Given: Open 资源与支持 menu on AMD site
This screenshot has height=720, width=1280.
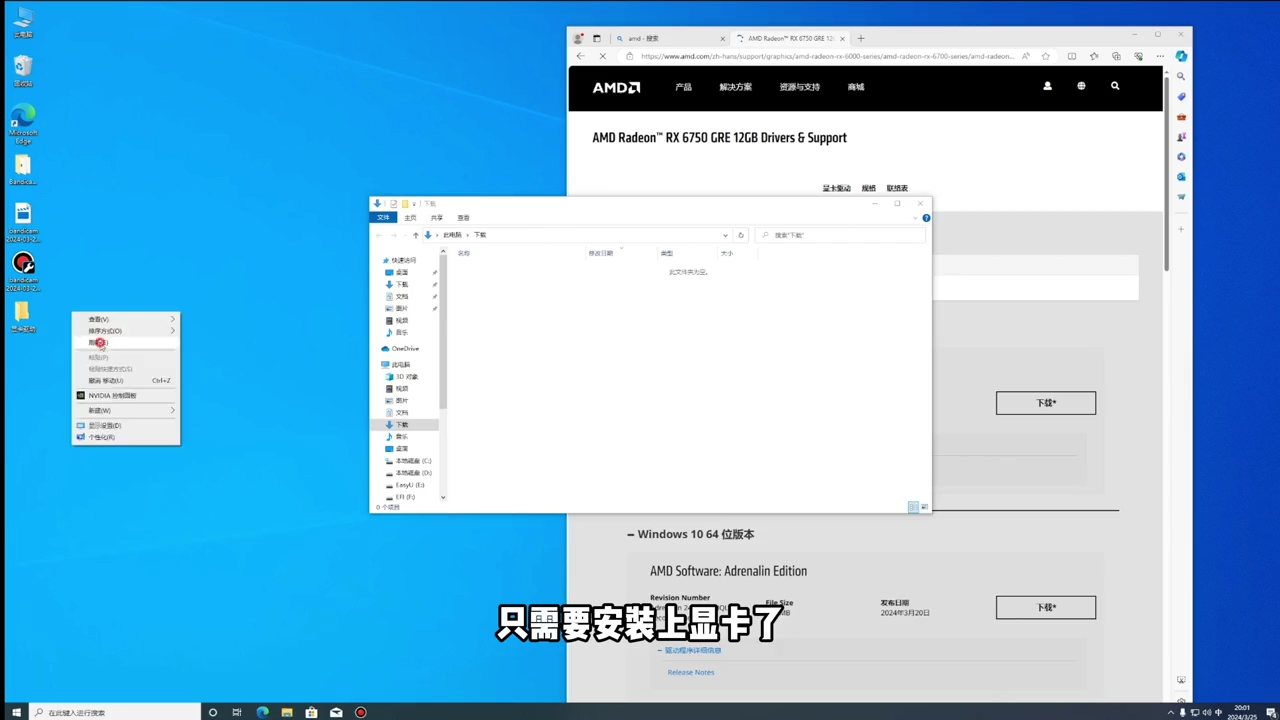Looking at the screenshot, I should (x=799, y=87).
